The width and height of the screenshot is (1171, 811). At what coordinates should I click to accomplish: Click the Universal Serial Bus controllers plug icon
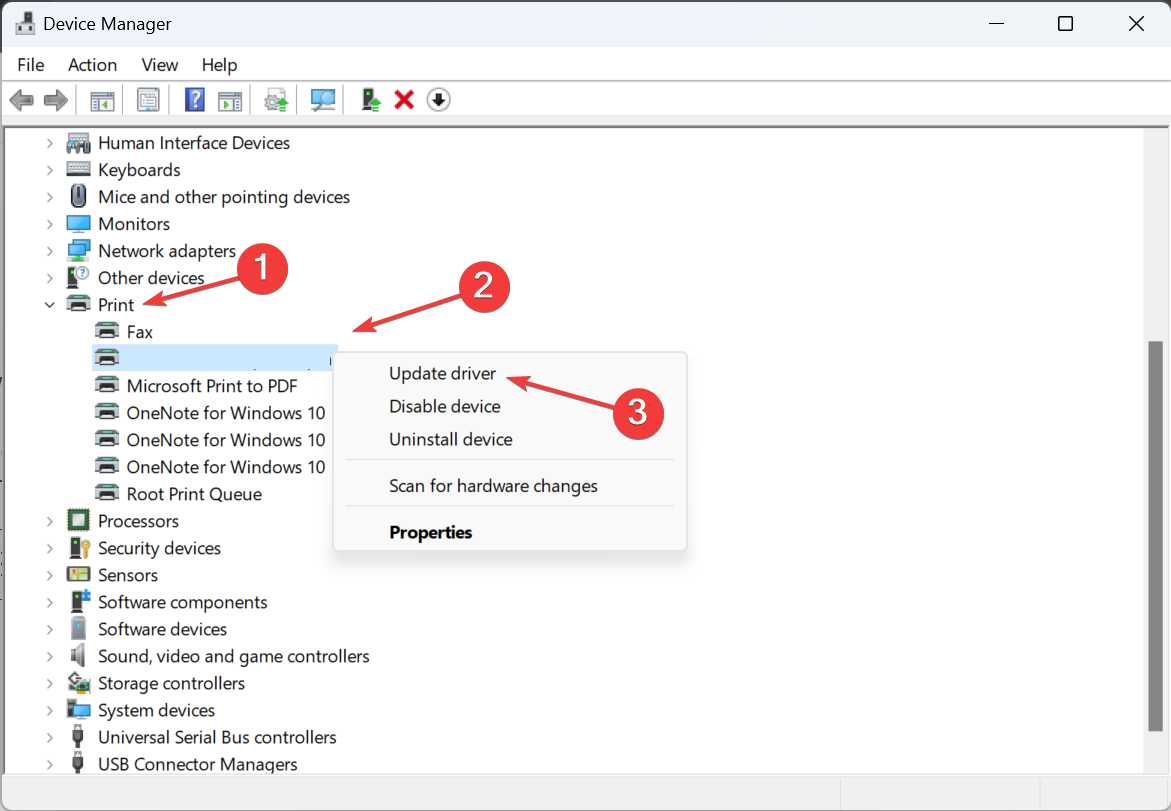pyautogui.click(x=78, y=736)
